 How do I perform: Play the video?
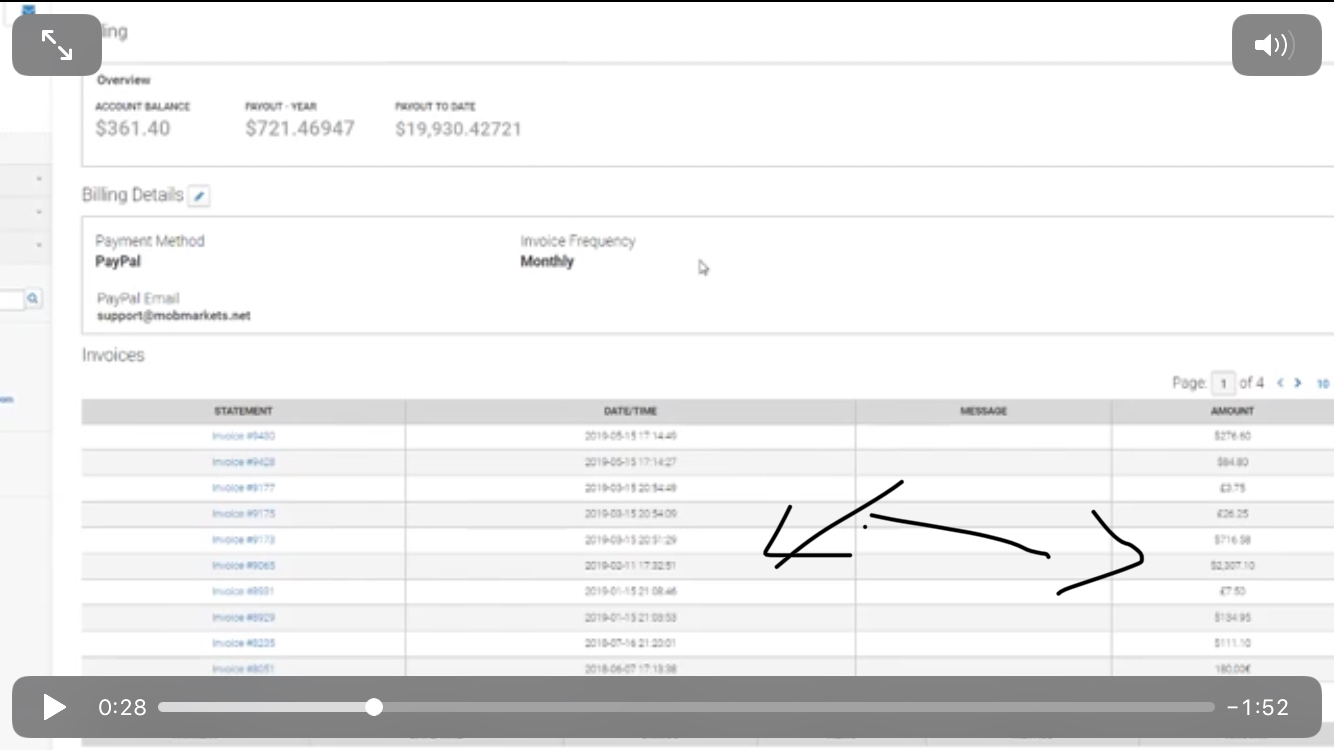54,707
